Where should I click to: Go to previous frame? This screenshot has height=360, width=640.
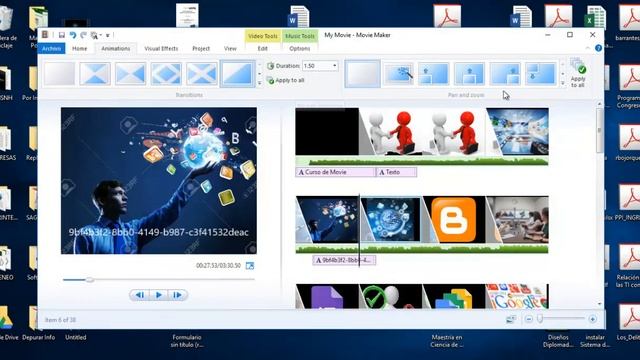pyautogui.click(x=140, y=295)
